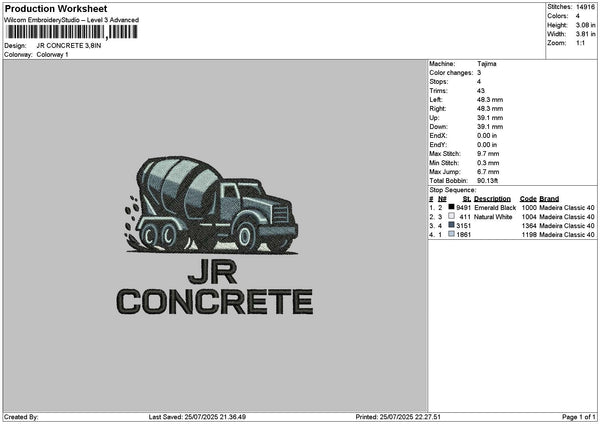Click the Description column header
Viewport: 600px width, 424px height.
[x=492, y=198]
